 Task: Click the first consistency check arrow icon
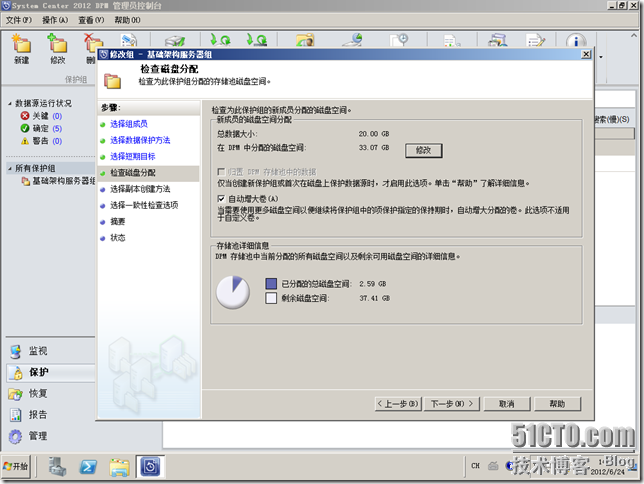(x=220, y=40)
